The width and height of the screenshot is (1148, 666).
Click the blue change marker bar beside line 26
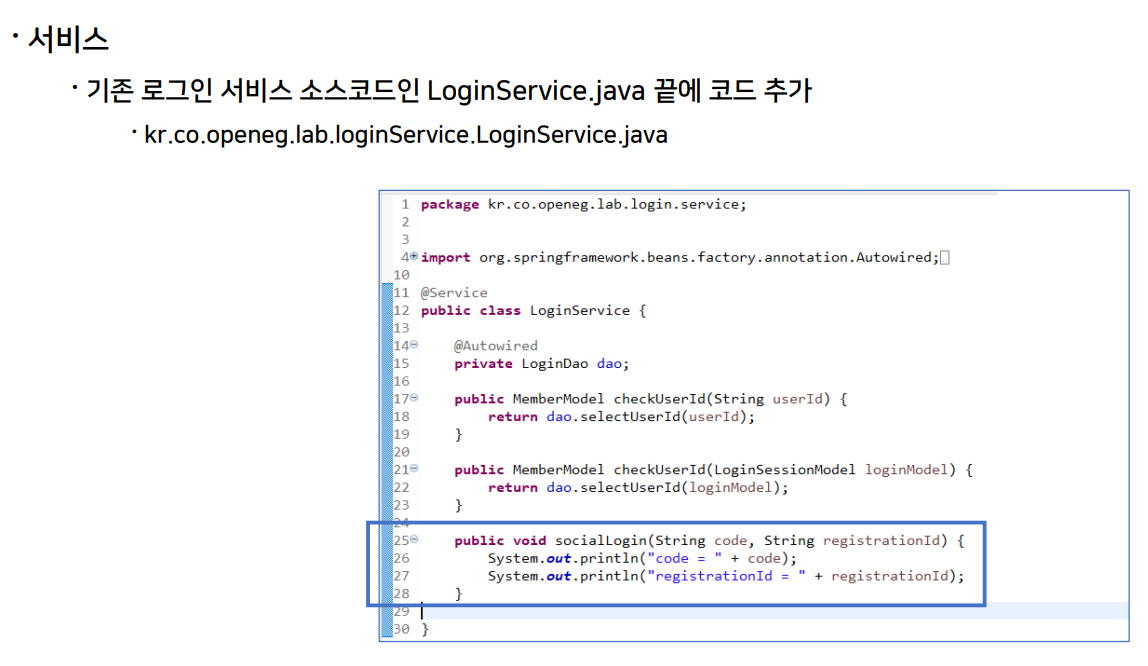coord(386,558)
